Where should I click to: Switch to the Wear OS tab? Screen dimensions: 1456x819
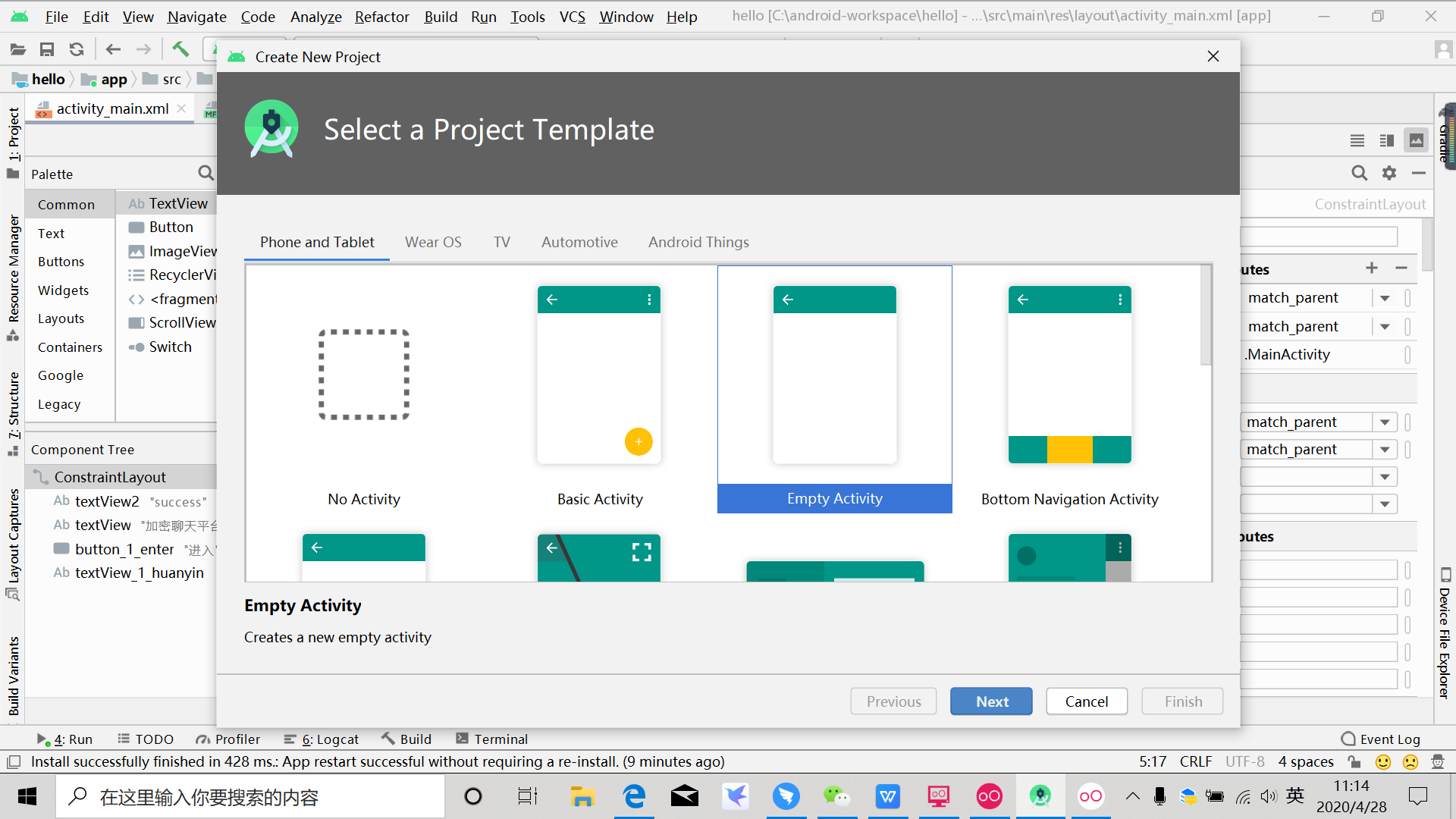tap(433, 242)
